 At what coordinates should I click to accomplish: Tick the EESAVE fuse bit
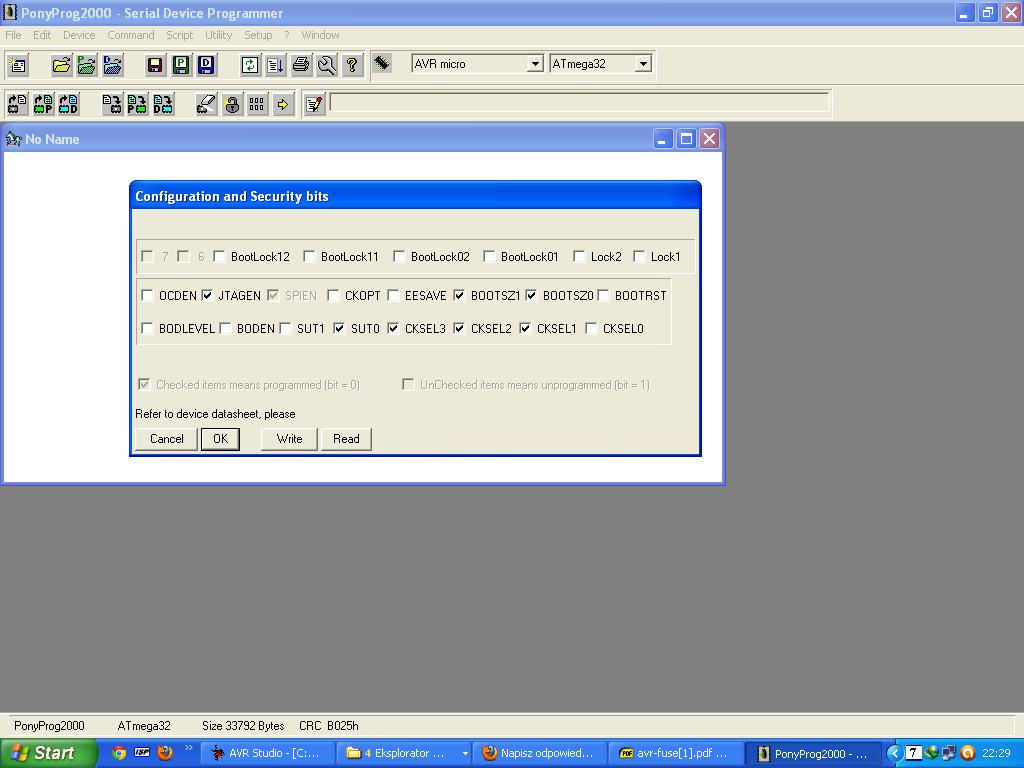click(393, 296)
